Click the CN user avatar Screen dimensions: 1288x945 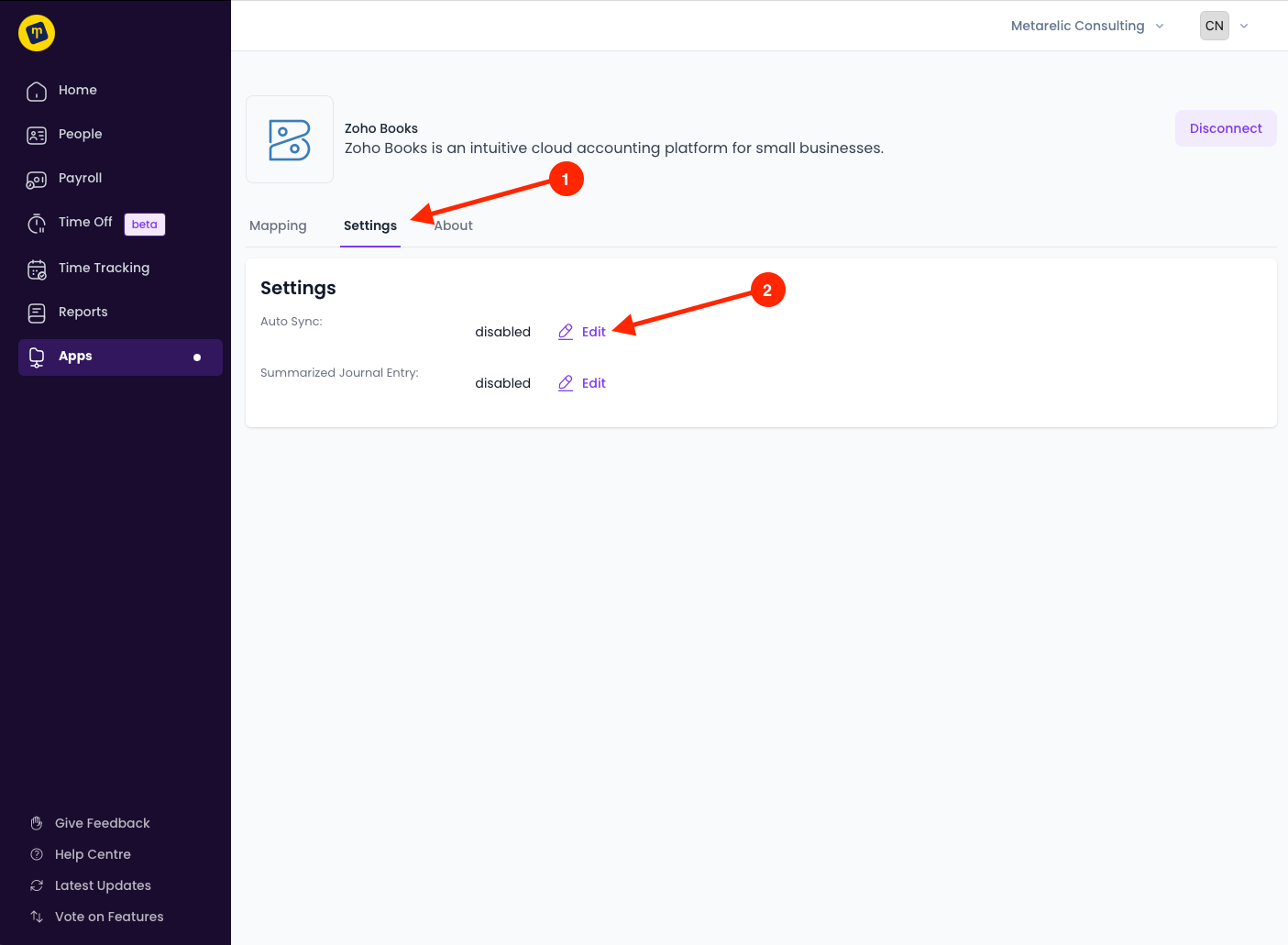point(1215,26)
